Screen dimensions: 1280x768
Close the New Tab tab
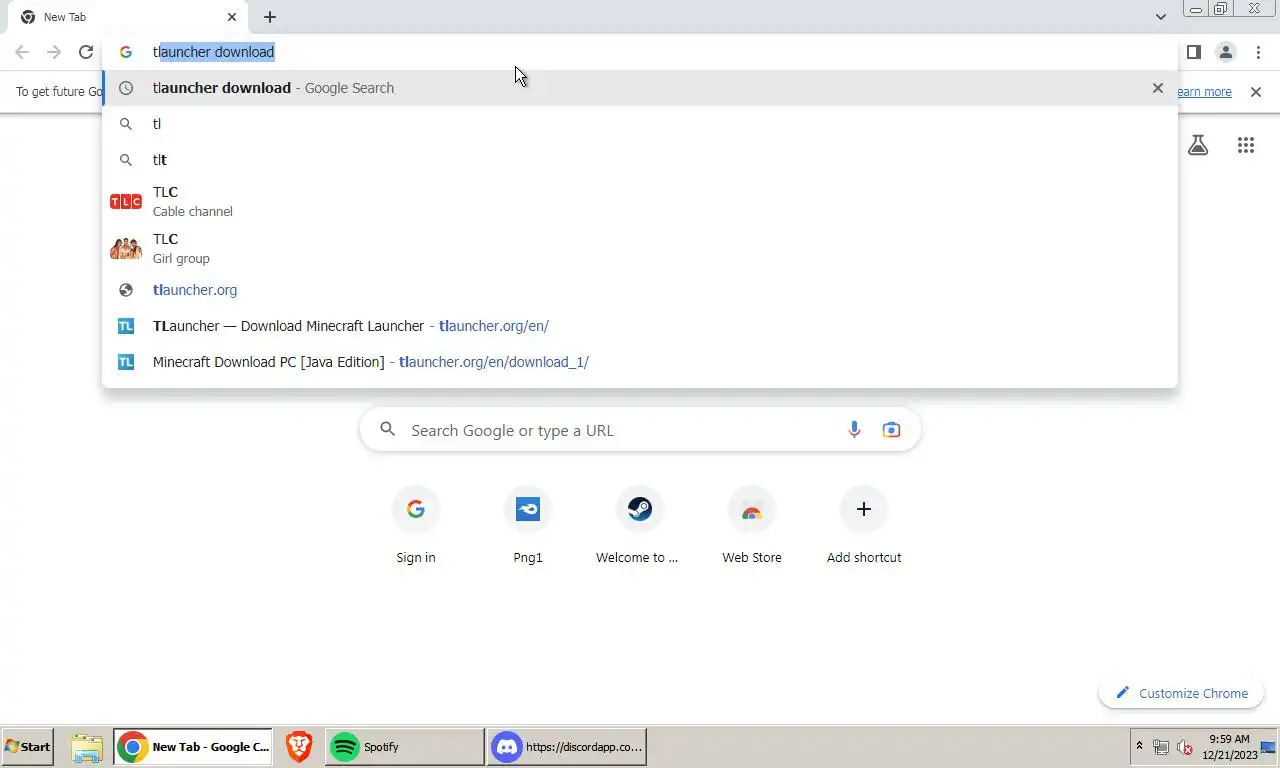(232, 17)
